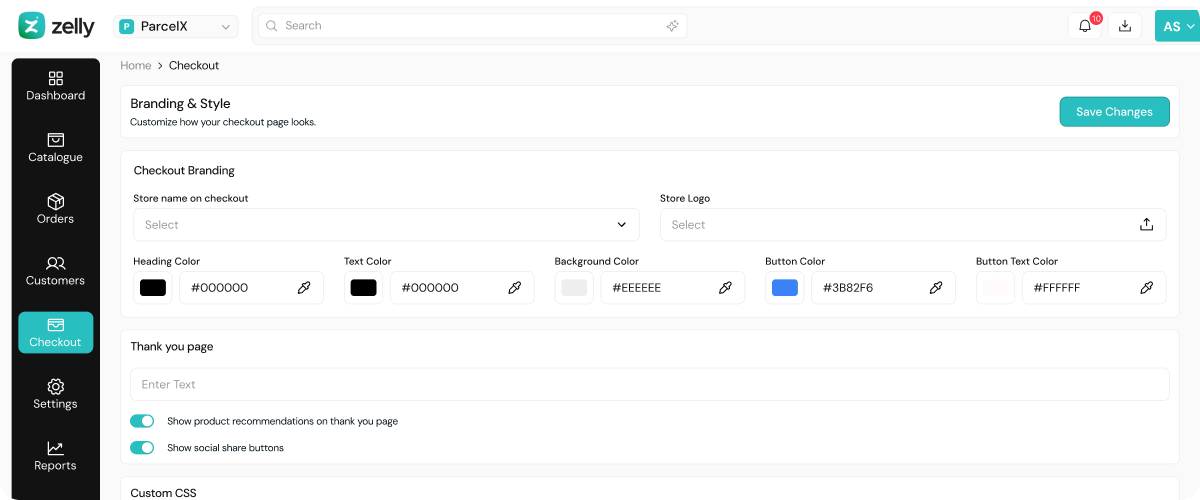Open the AS user account menu
Image resolution: width=1200 pixels, height=500 pixels.
tap(1177, 27)
